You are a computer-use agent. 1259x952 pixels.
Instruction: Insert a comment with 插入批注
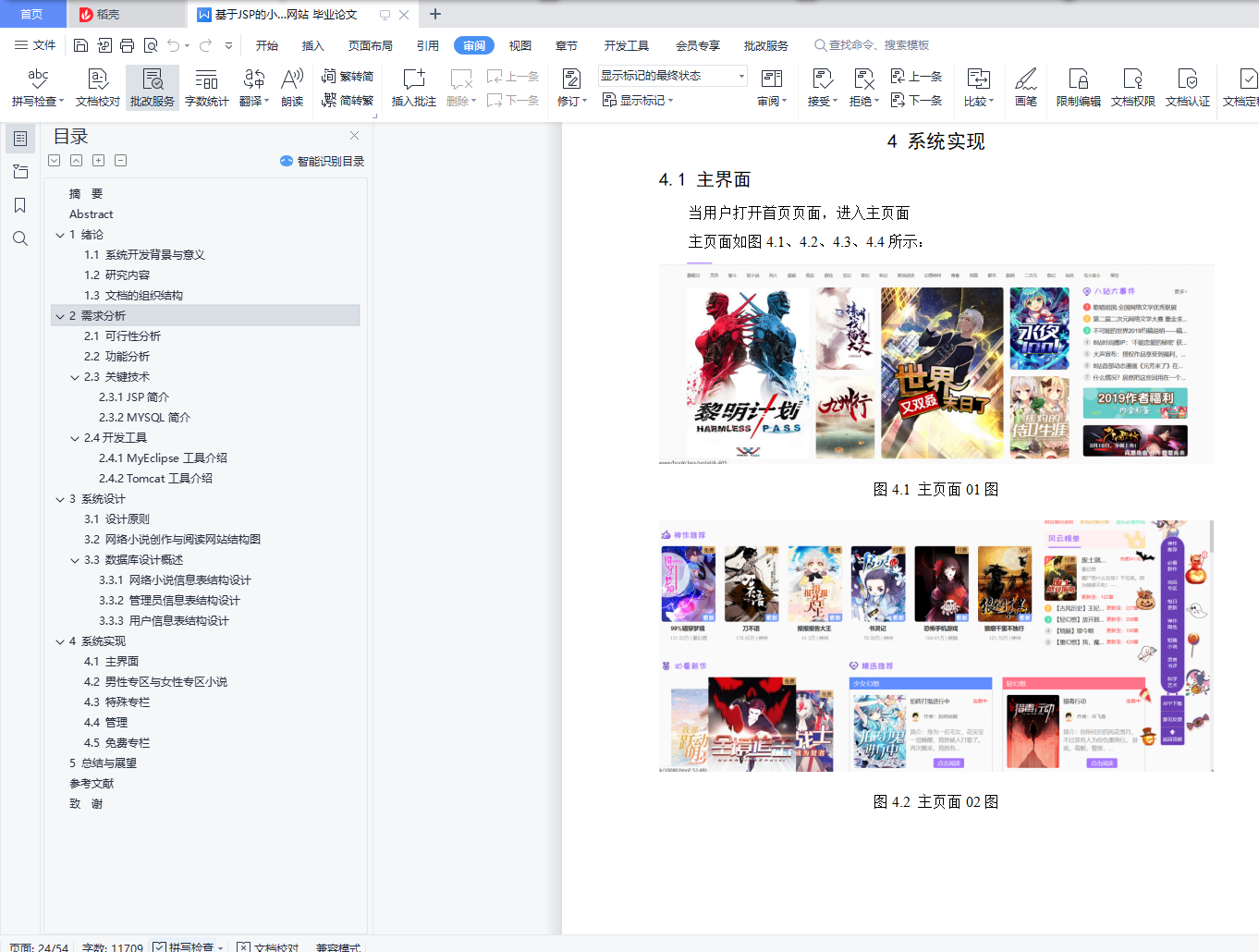[414, 88]
